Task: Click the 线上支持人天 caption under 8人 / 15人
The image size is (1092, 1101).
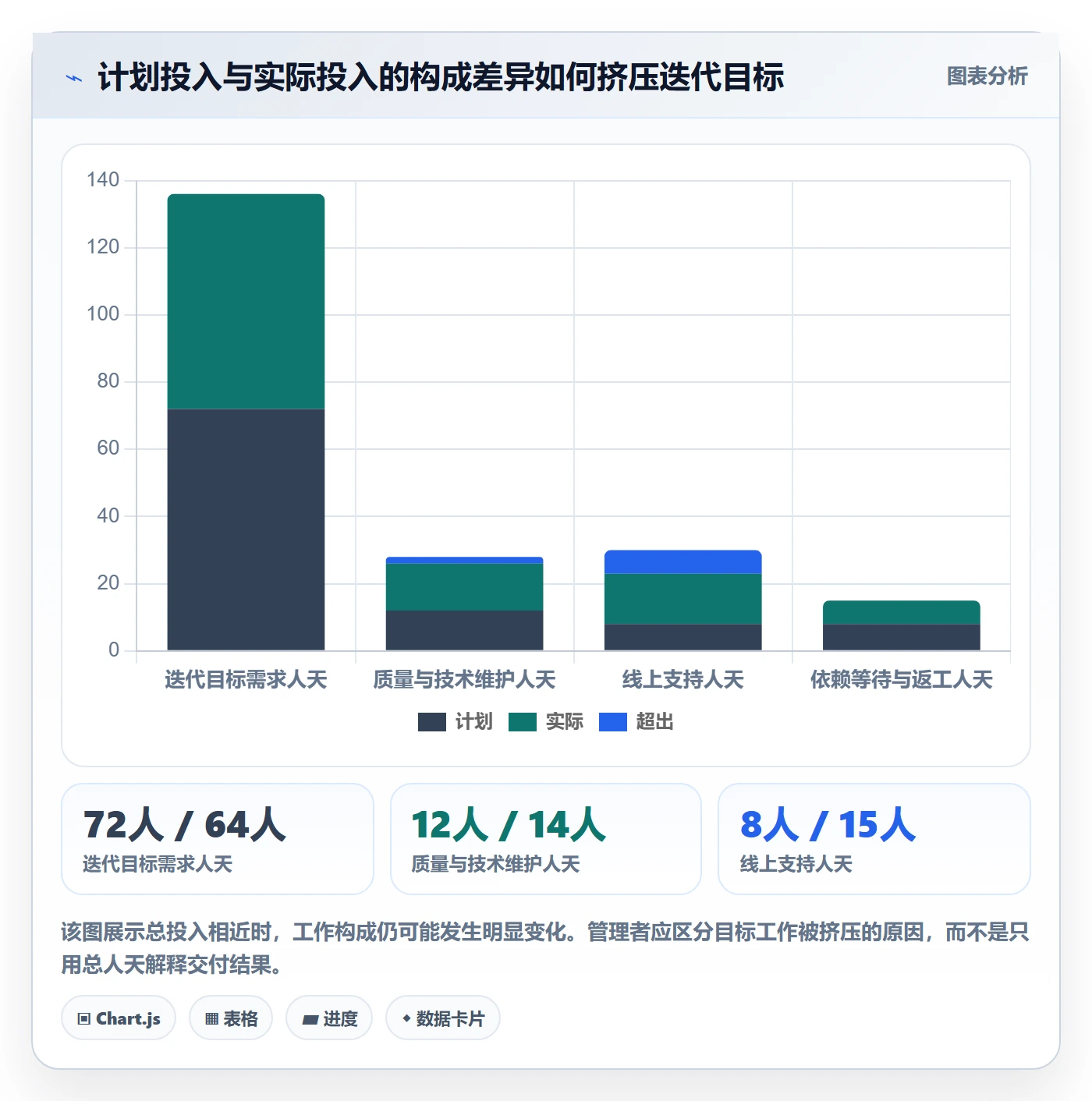Action: 796,864
